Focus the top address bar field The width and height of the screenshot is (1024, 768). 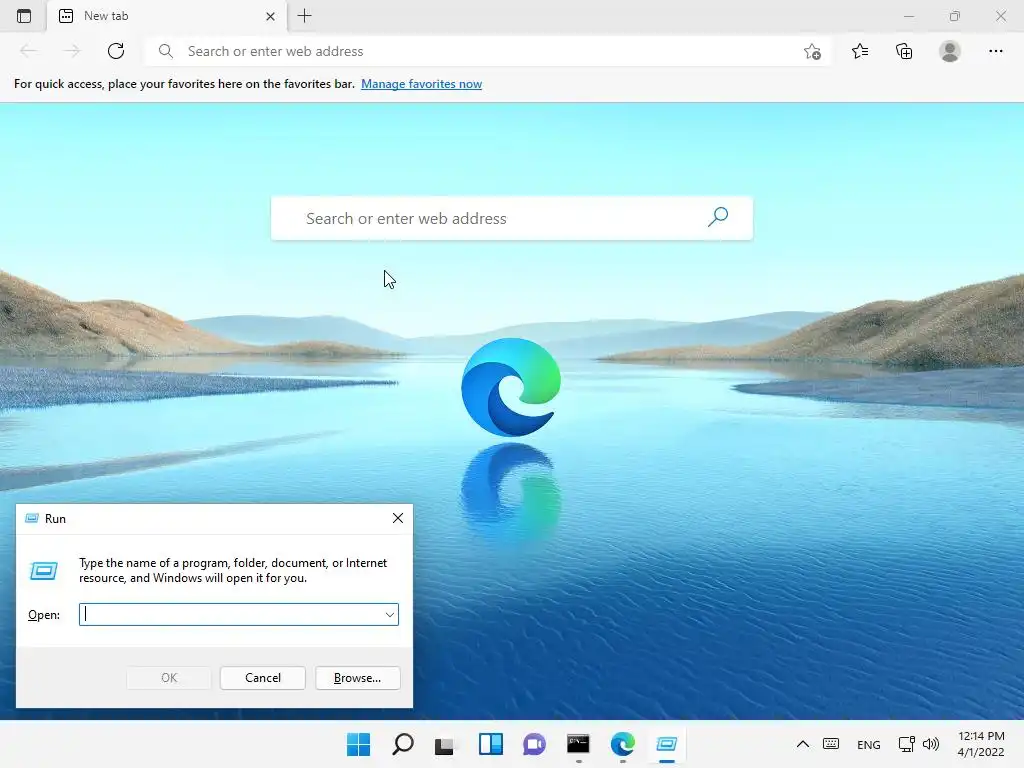(488, 51)
